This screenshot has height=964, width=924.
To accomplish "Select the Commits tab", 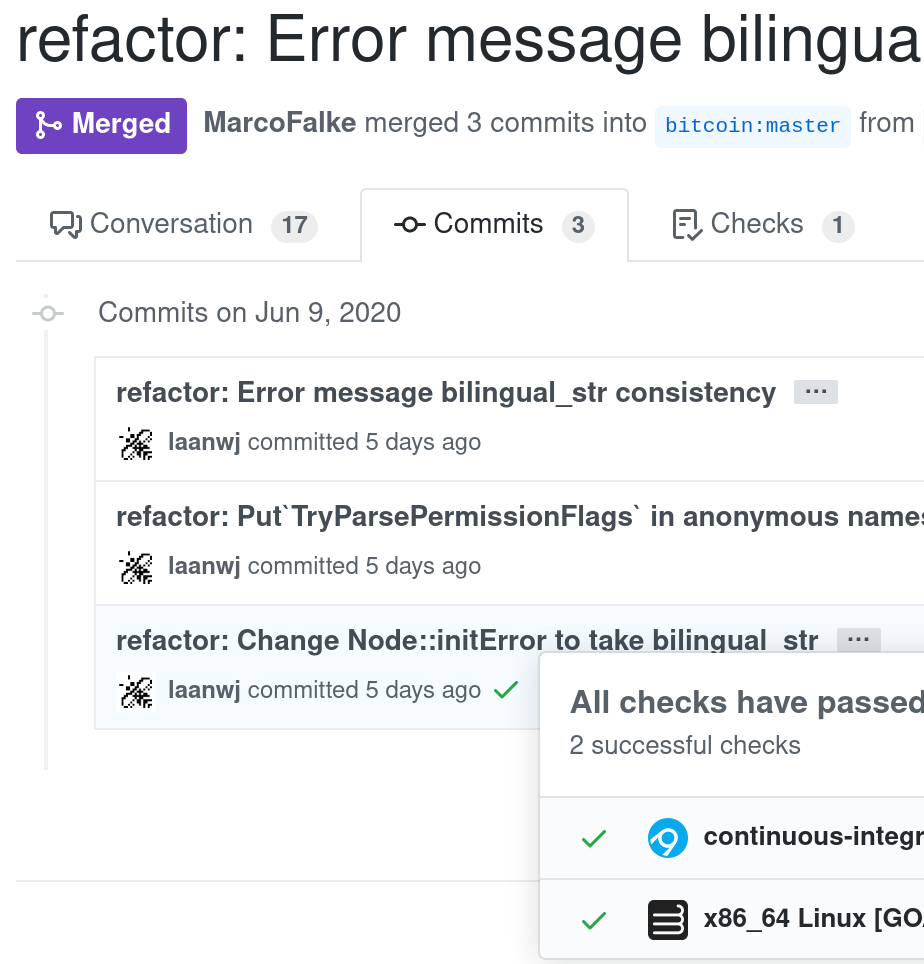I will point(494,224).
